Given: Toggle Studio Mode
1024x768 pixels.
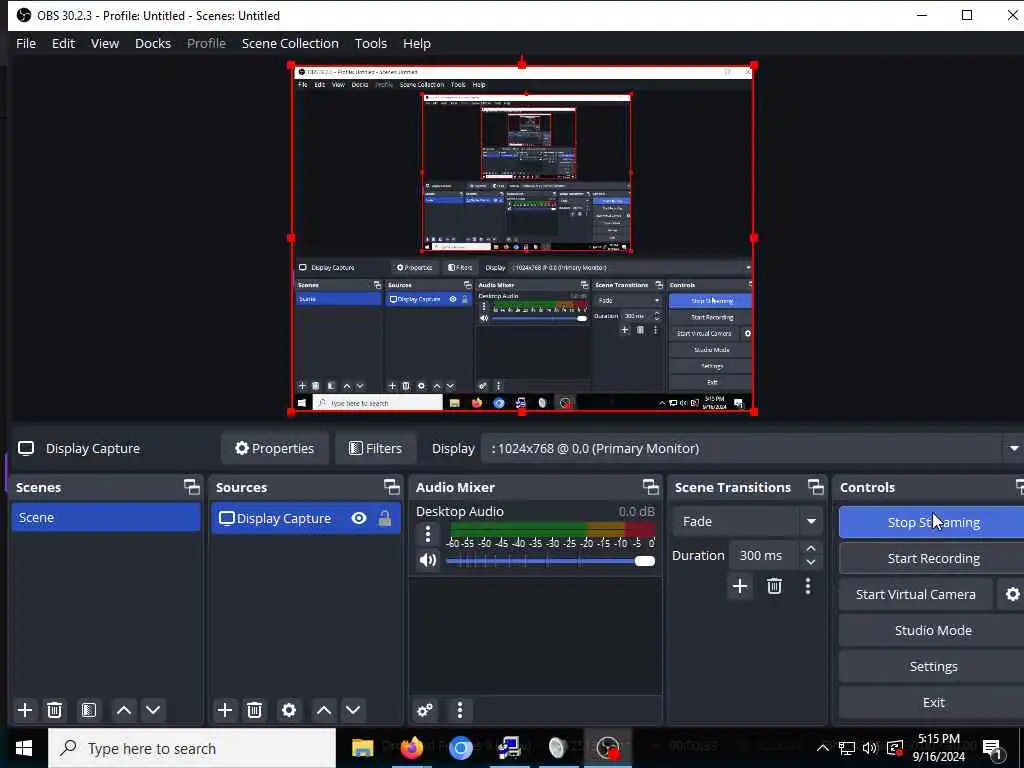Looking at the screenshot, I should click(x=933, y=630).
